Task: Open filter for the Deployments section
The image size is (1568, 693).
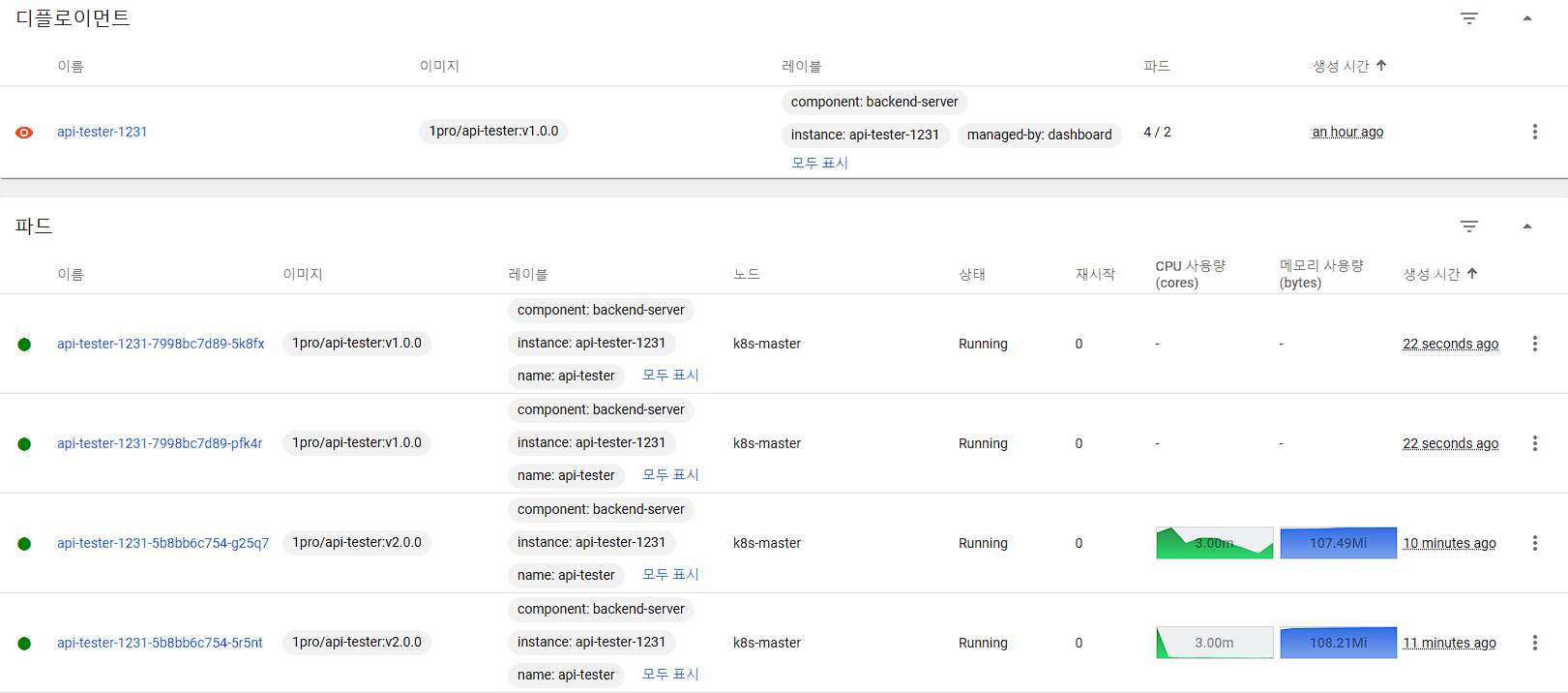Action: click(x=1468, y=18)
